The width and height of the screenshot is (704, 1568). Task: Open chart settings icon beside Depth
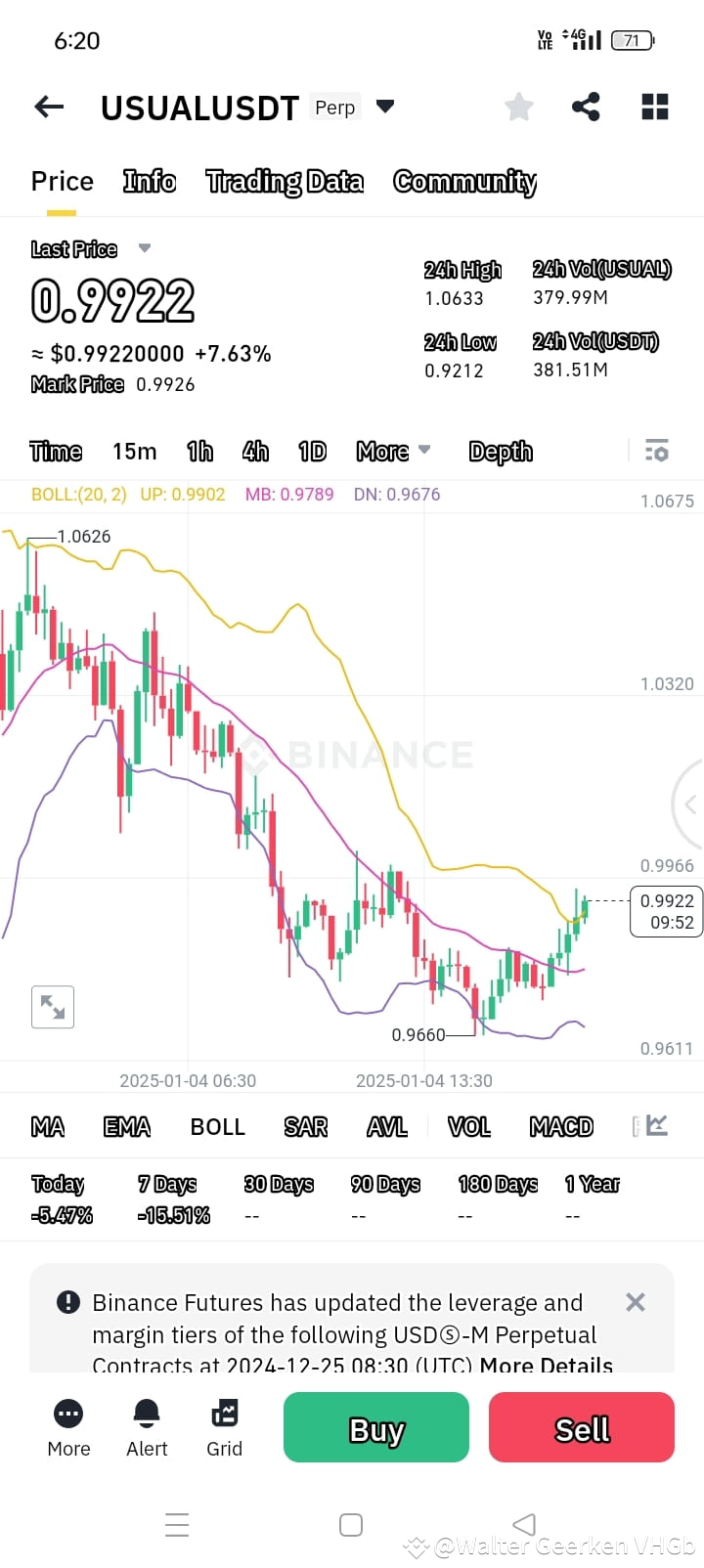(x=656, y=451)
